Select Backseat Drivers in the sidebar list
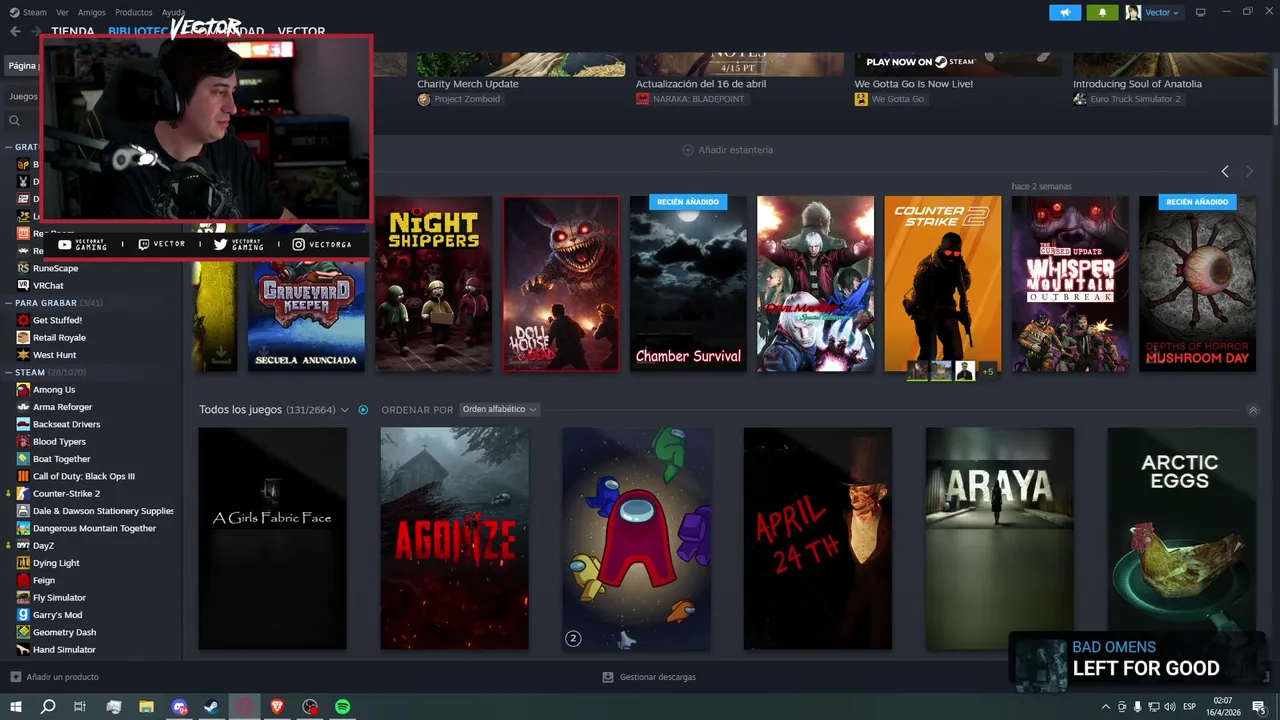The width and height of the screenshot is (1280, 720). [x=67, y=424]
